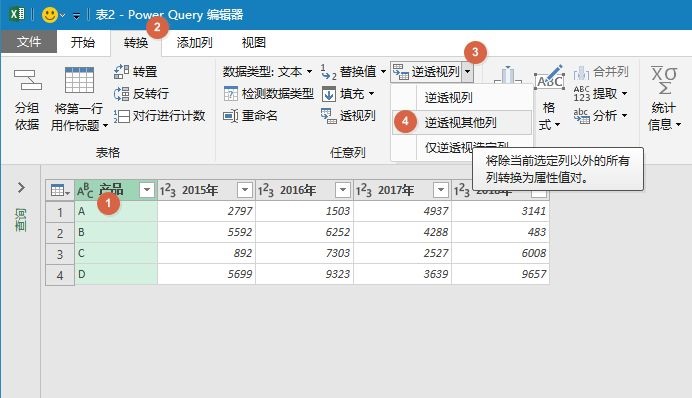Click the cell showing 2797

207,211
